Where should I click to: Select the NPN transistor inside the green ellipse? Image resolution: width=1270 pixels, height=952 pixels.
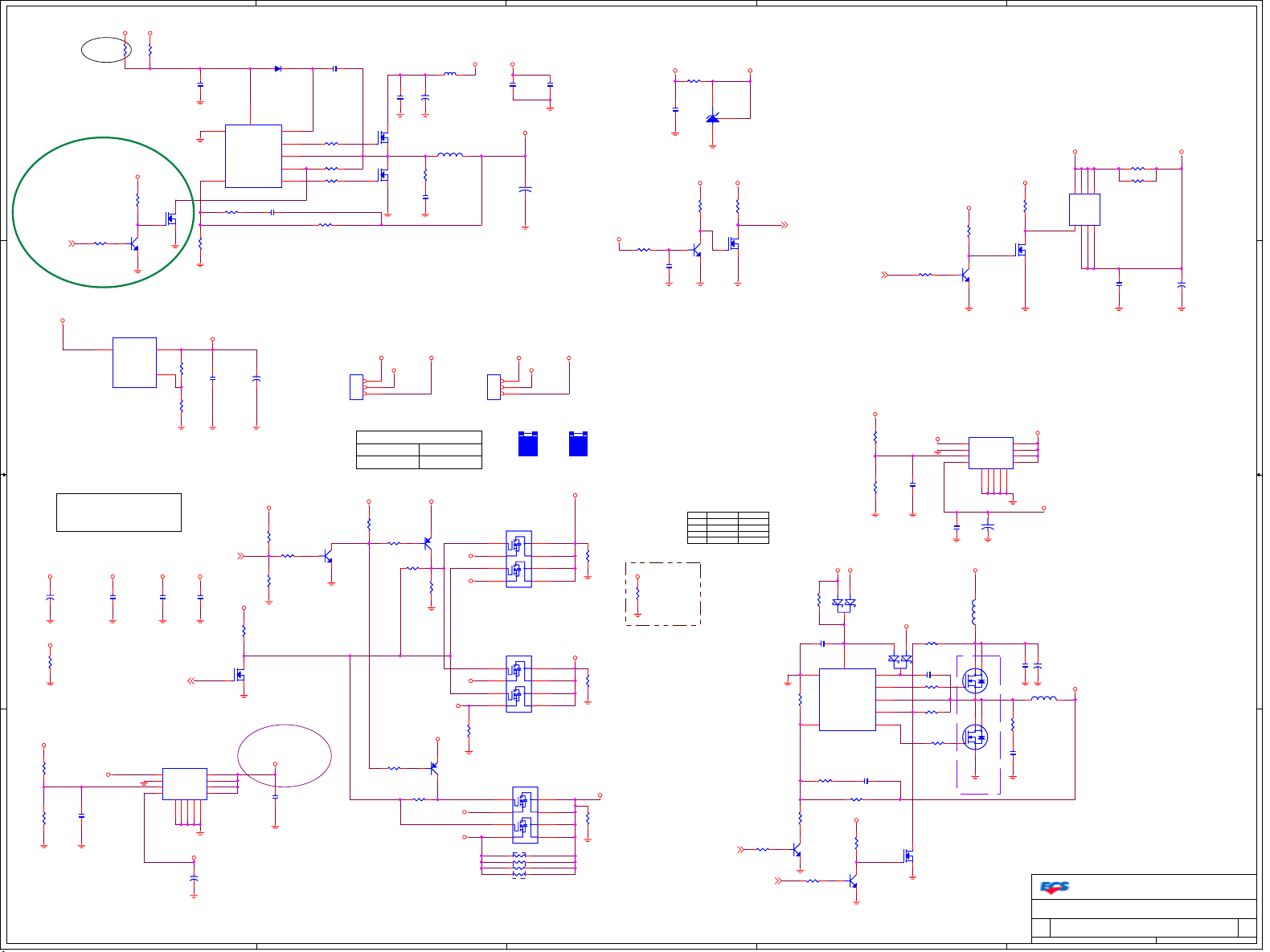(134, 243)
